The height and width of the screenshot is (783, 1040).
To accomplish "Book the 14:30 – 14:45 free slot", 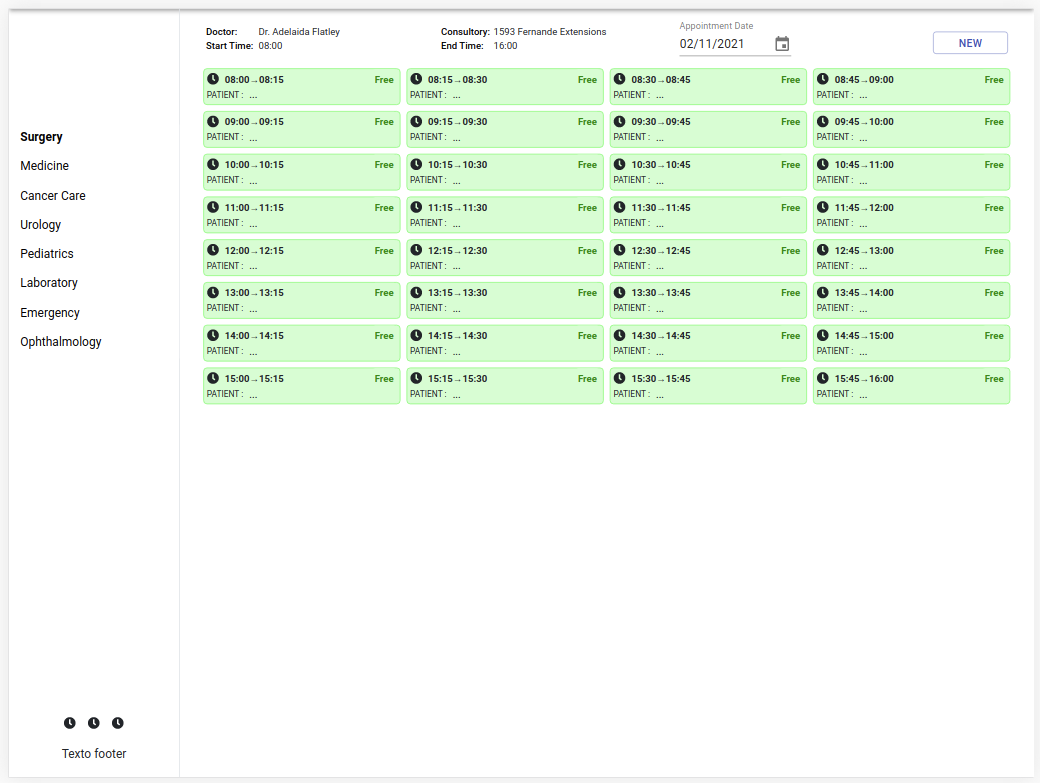I will point(708,343).
